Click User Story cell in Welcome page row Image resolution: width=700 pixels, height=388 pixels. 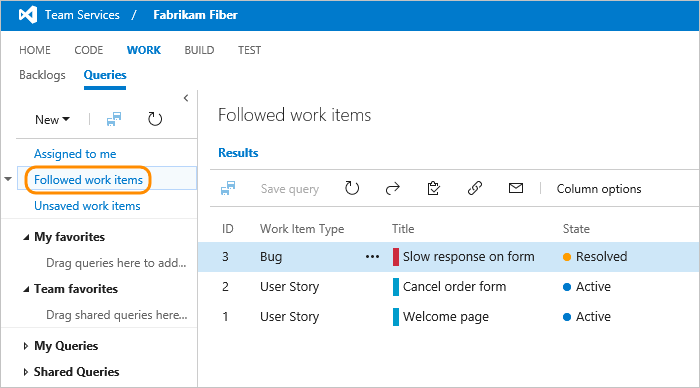(x=289, y=317)
